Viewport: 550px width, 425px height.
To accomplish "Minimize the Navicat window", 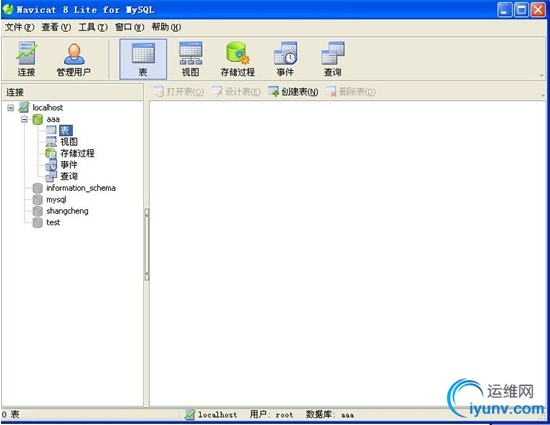I will click(x=504, y=10).
